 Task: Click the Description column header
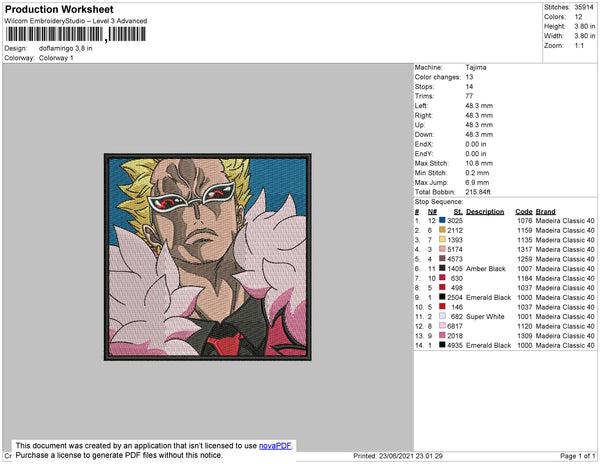[485, 212]
